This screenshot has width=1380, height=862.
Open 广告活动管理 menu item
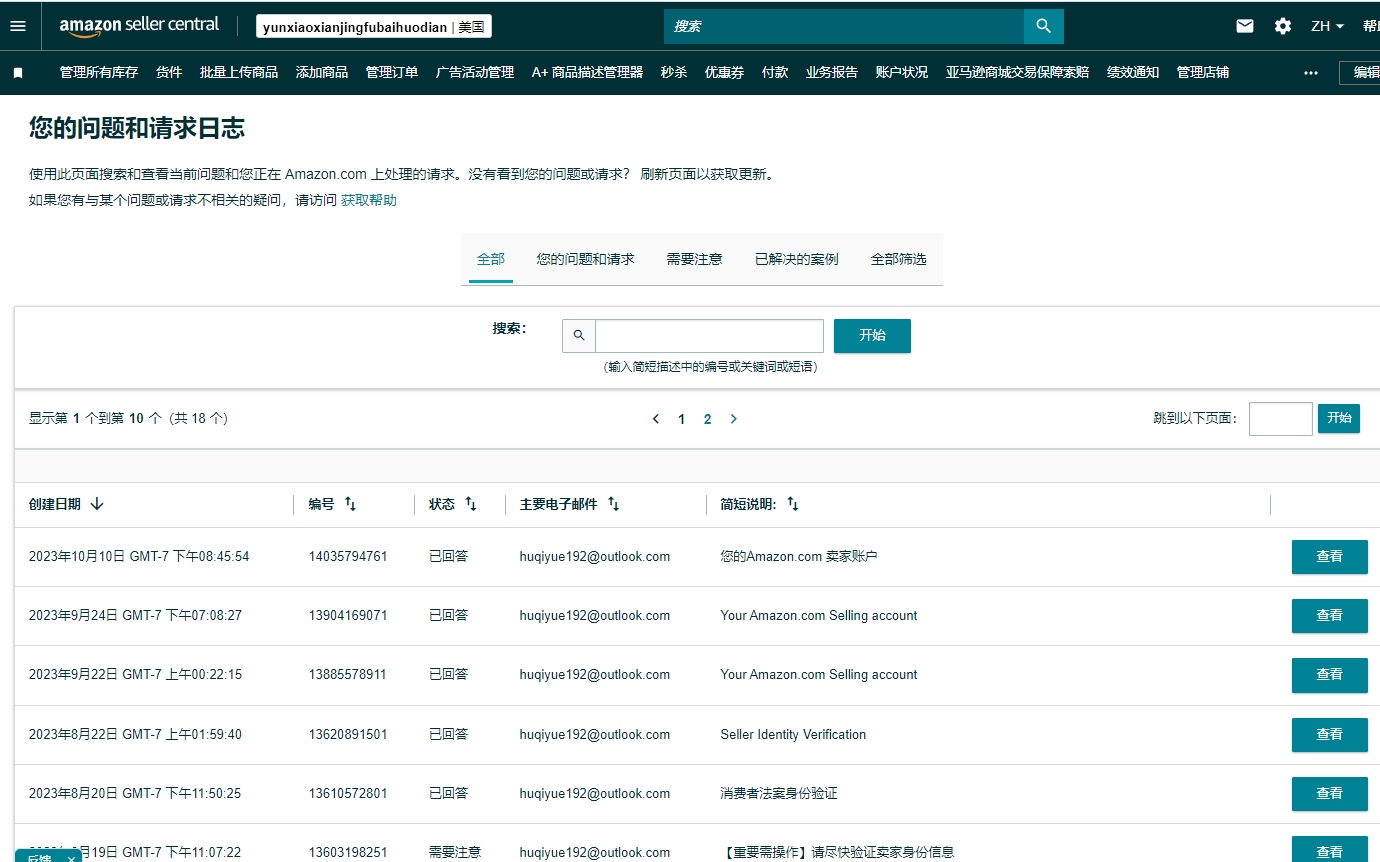pos(475,72)
